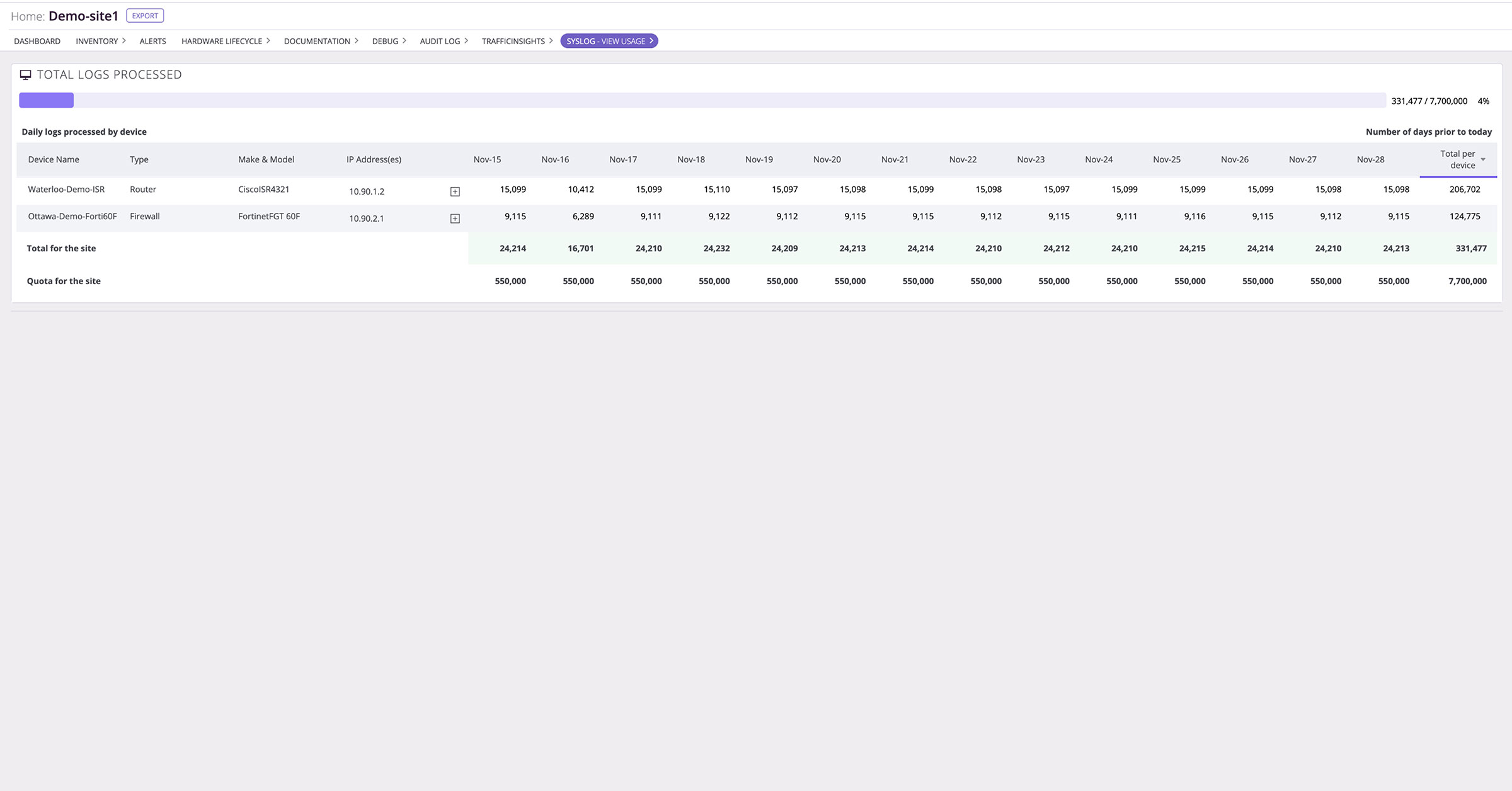Expand IP addresses for Waterloo-Demo-ISR row
Viewport: 1512px width, 791px height.
click(455, 191)
